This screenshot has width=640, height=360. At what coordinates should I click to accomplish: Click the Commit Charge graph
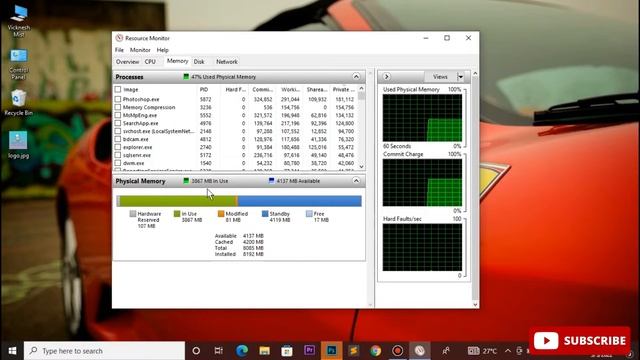(x=422, y=183)
